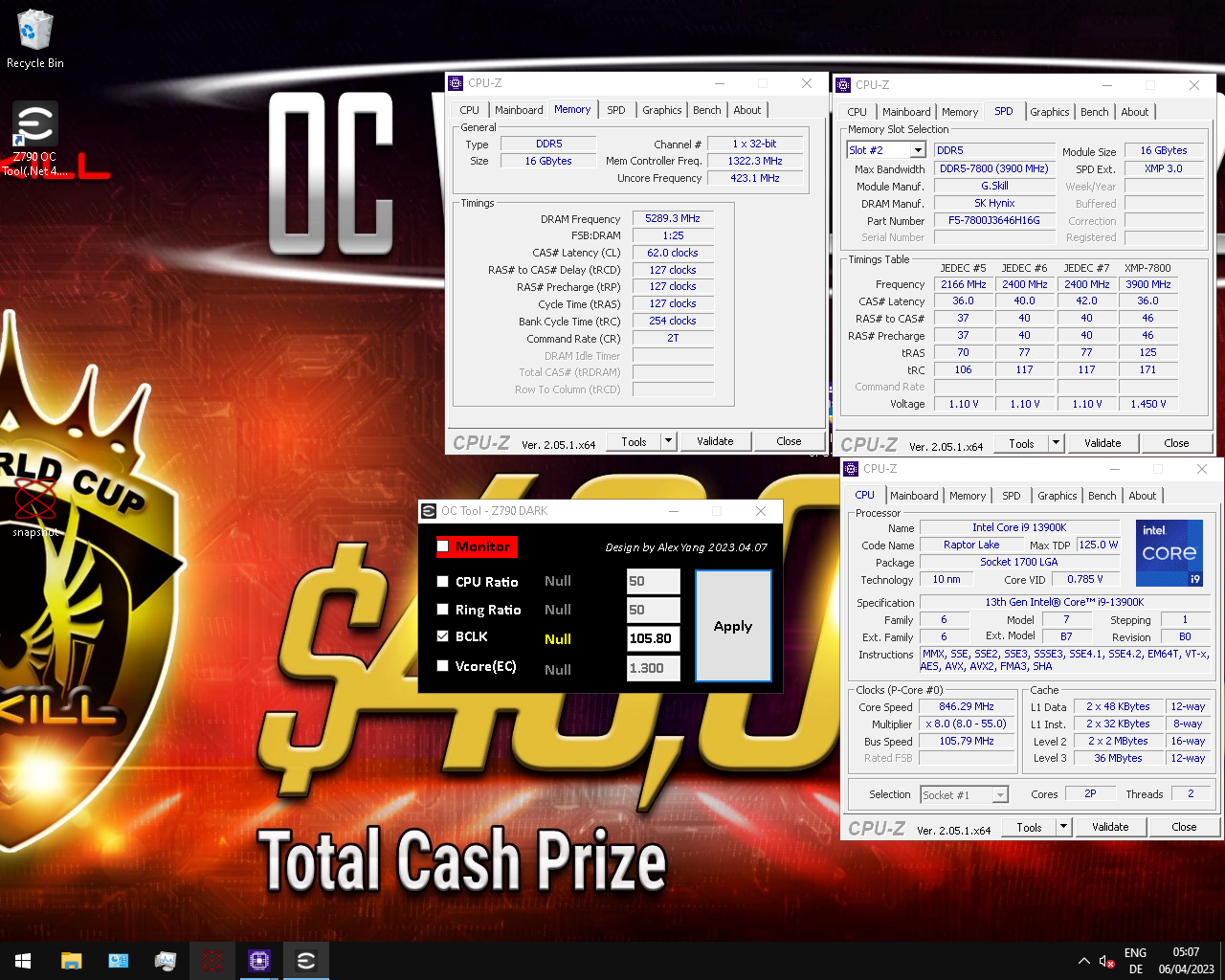Expand Tools dropdown arrow in SPD window
This screenshot has height=980, width=1225.
1056,443
